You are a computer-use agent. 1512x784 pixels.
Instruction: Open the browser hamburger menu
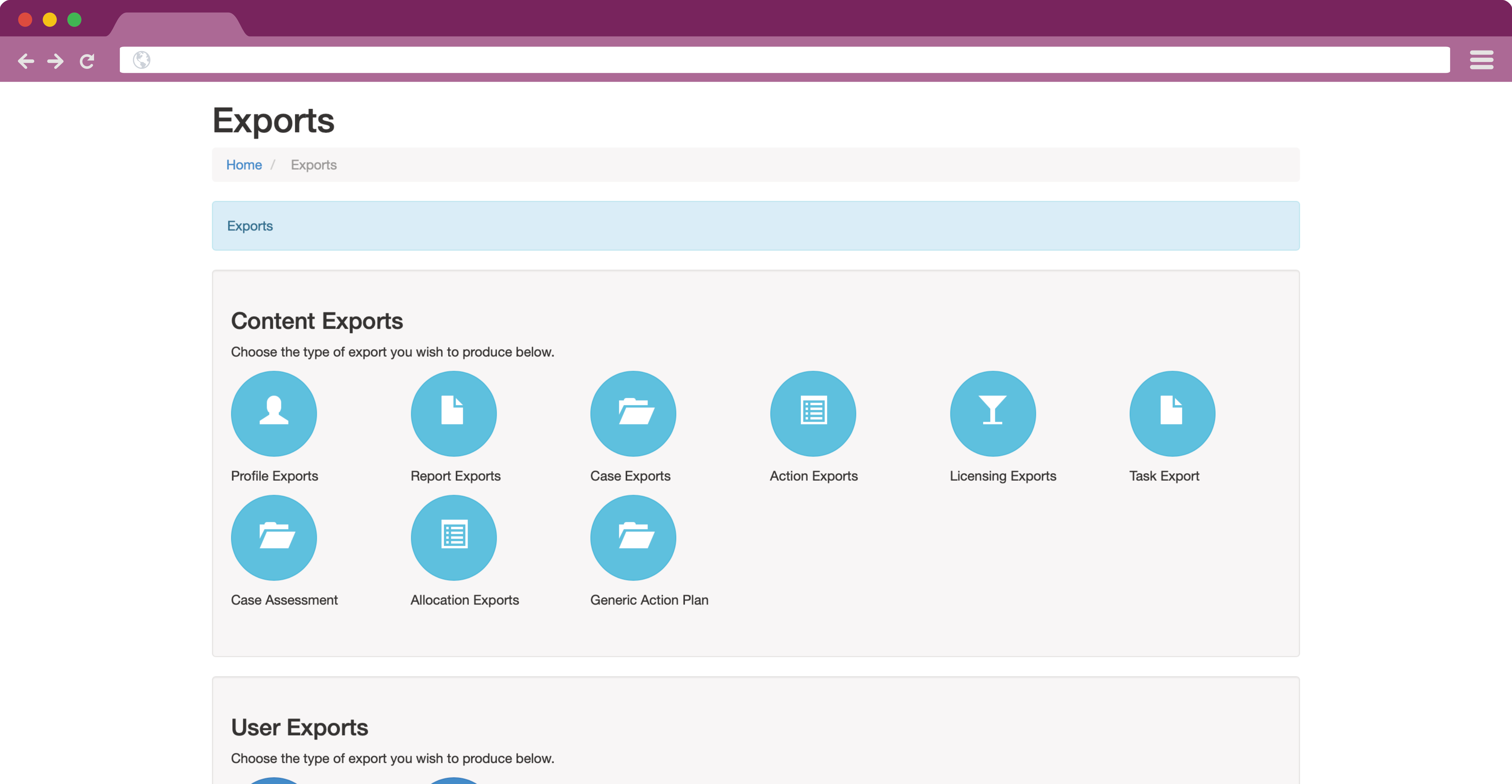[x=1481, y=59]
